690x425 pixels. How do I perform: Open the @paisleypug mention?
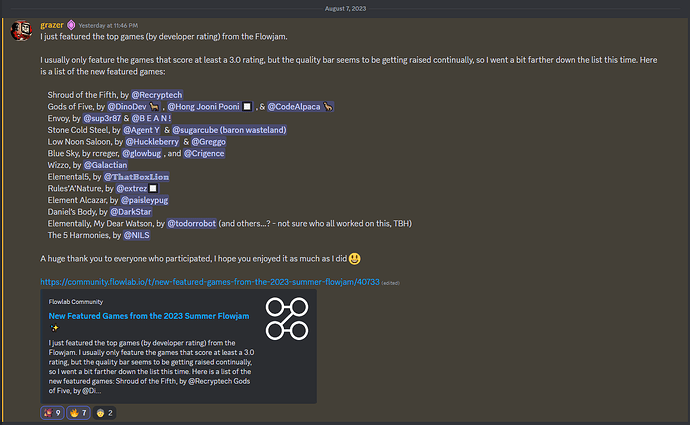[144, 200]
